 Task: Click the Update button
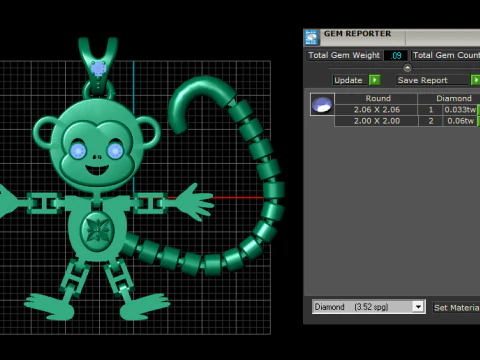(350, 80)
